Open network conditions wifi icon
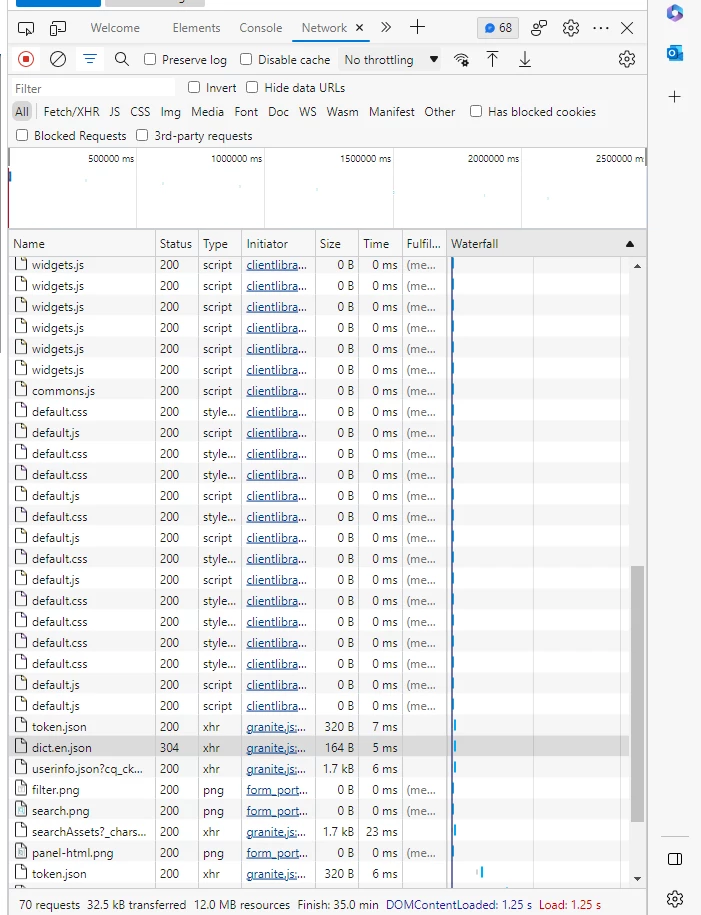This screenshot has width=701, height=915. 461,60
